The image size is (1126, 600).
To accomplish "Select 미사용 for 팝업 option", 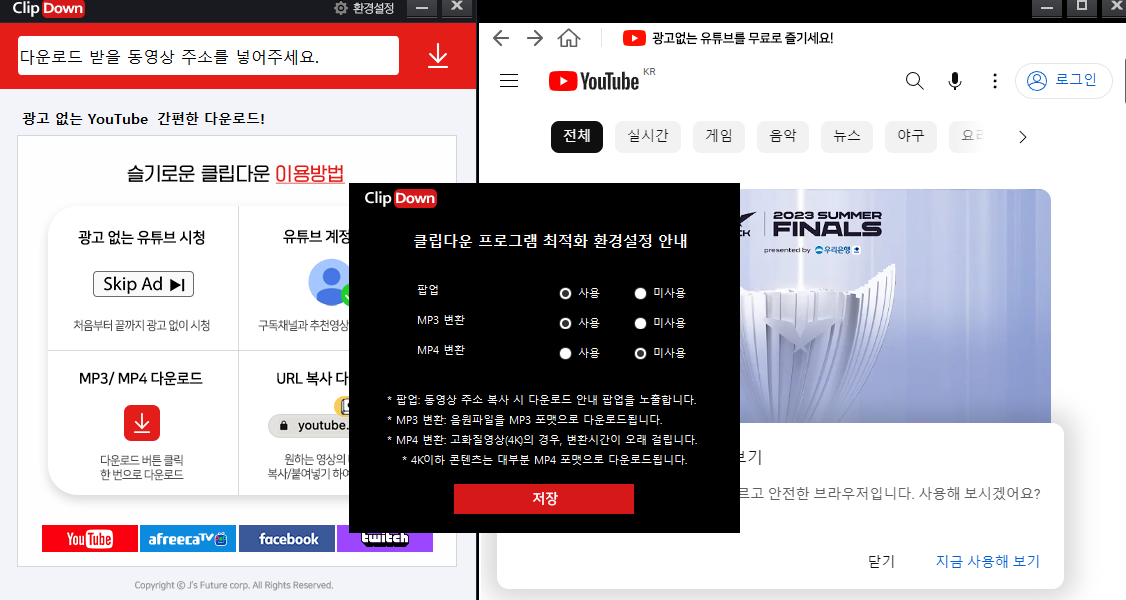I will click(641, 294).
